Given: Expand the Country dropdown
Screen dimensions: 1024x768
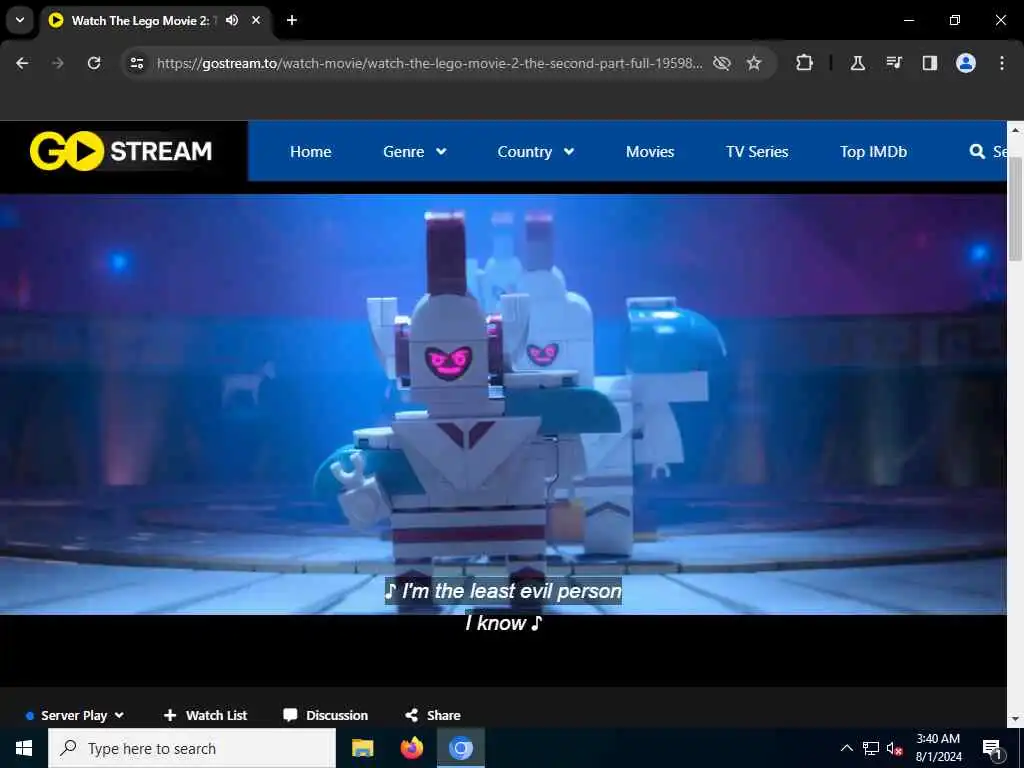Looking at the screenshot, I should [536, 152].
